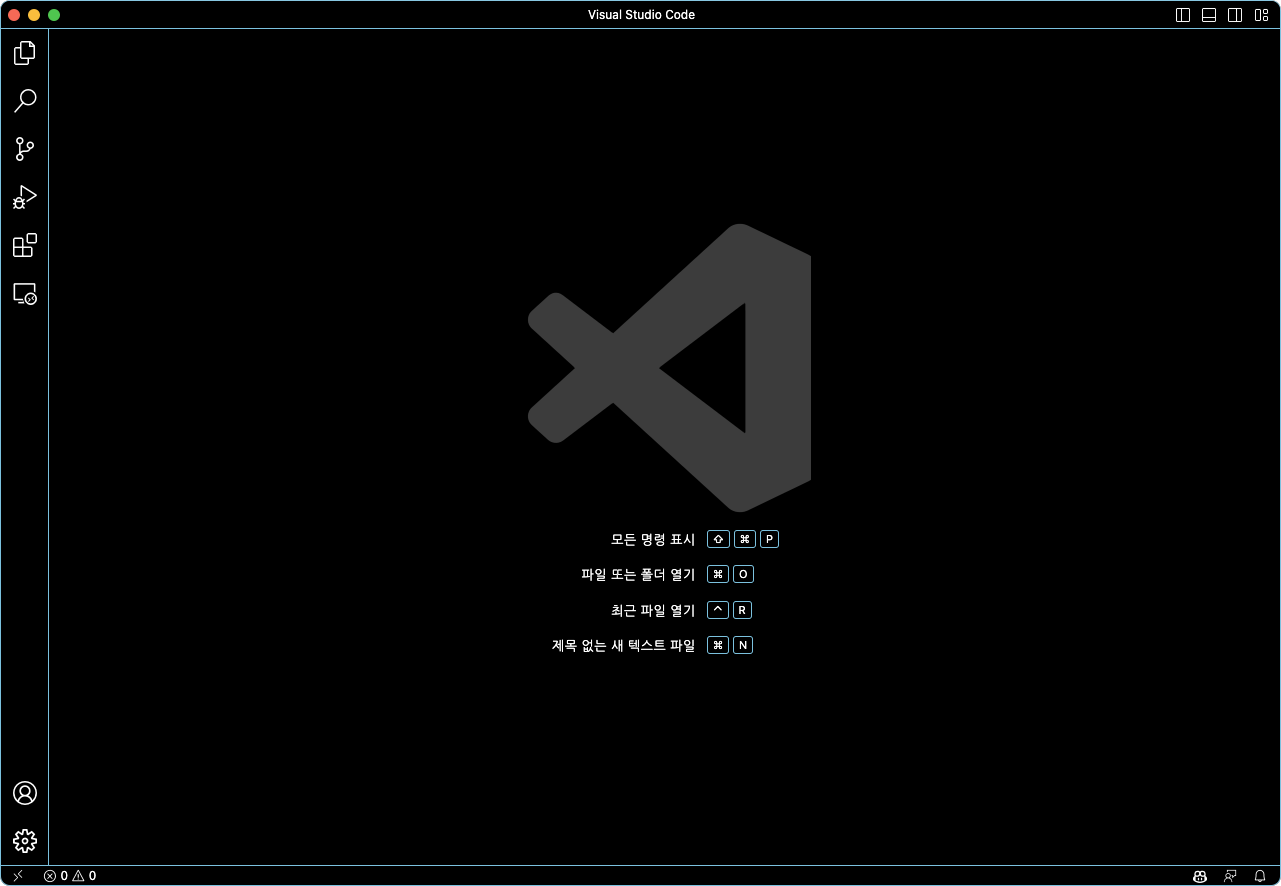Image resolution: width=1281 pixels, height=886 pixels.
Task: Click the P key hint for all commands
Action: point(769,539)
